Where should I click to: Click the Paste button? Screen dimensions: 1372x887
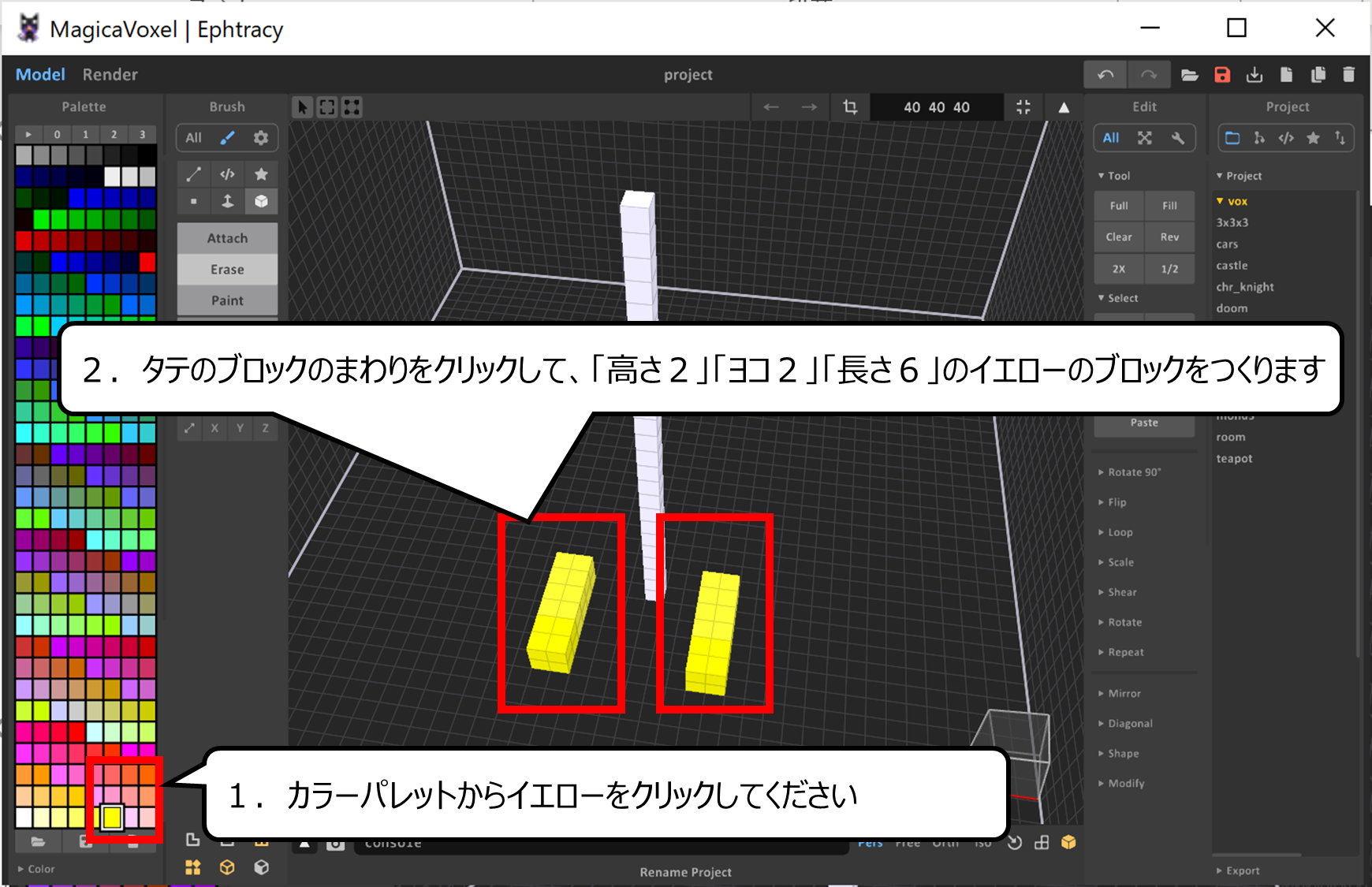(x=1144, y=423)
